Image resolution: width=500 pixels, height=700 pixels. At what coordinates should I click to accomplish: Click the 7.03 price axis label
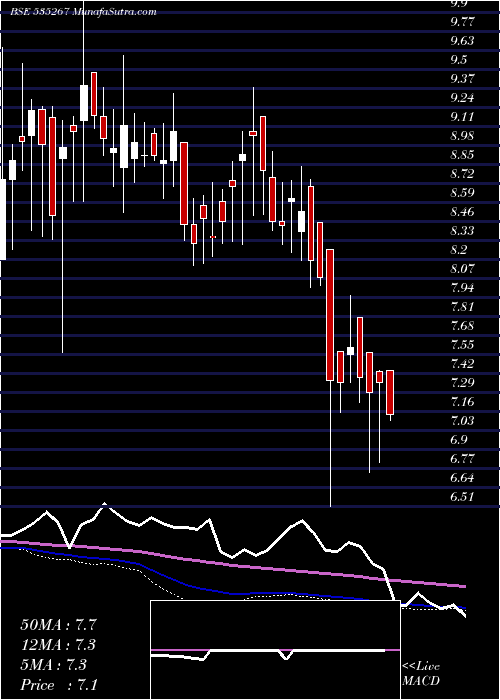(462, 421)
